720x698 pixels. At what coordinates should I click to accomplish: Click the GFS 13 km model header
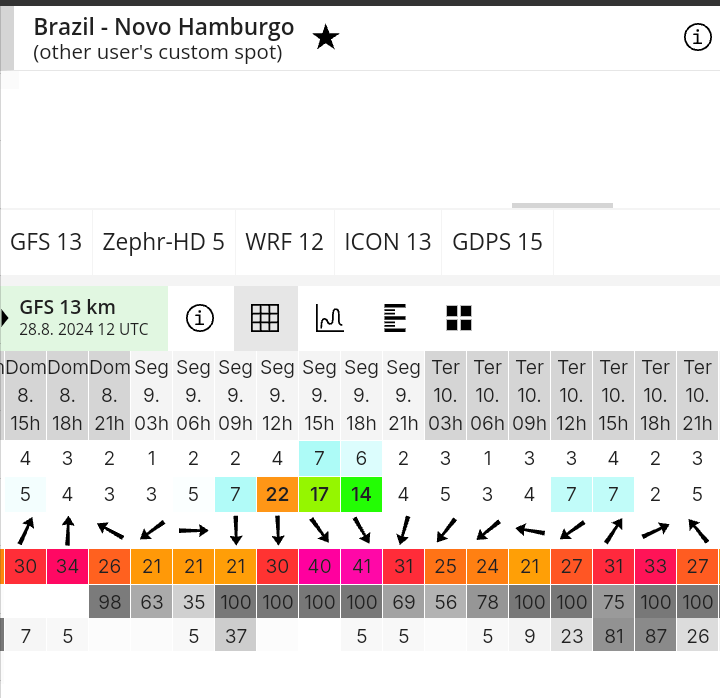[84, 318]
